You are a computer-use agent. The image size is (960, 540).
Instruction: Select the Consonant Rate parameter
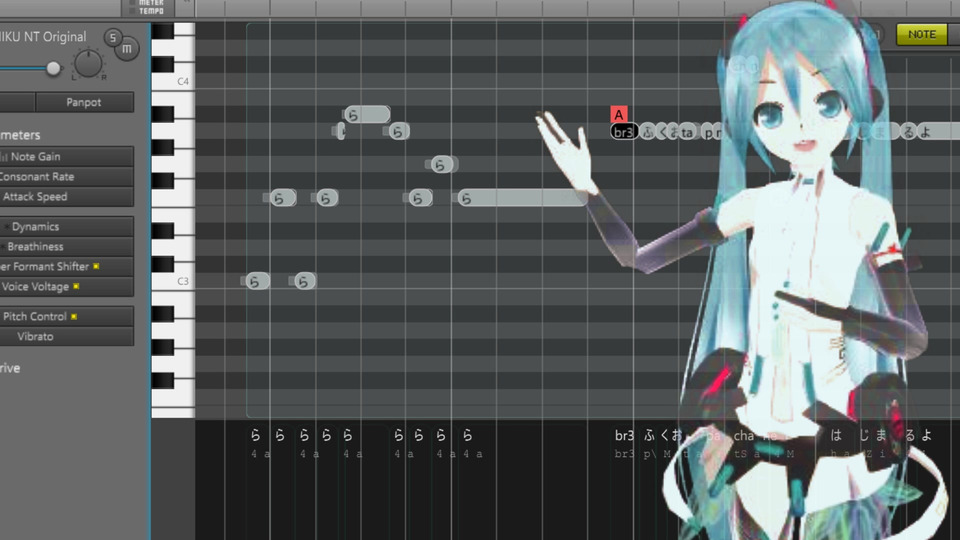click(66, 177)
